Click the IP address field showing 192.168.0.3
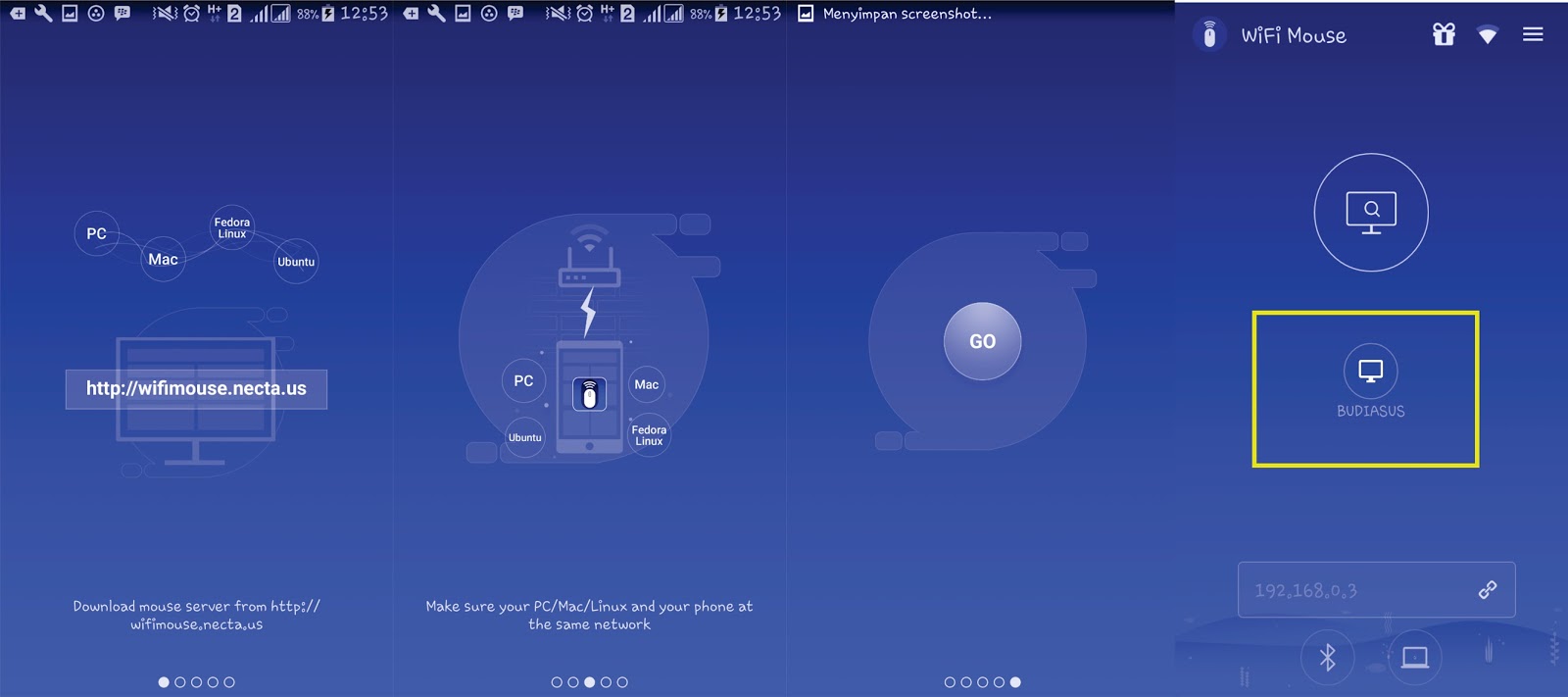The height and width of the screenshot is (697, 1568). tap(1376, 589)
